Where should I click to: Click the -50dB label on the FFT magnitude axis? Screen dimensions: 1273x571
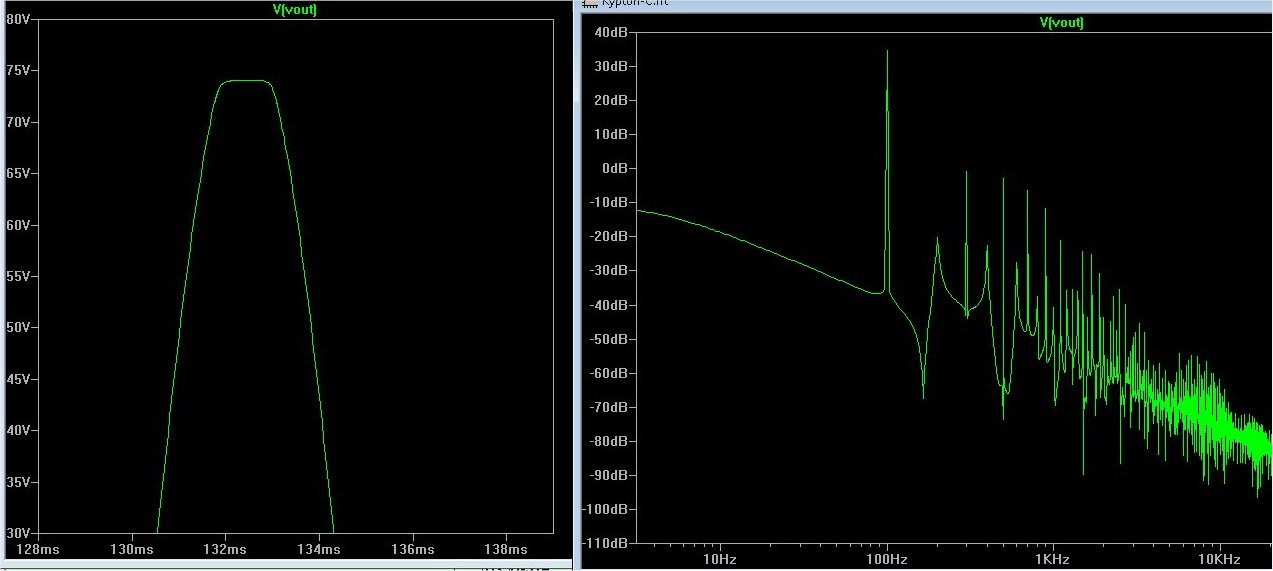click(x=608, y=339)
